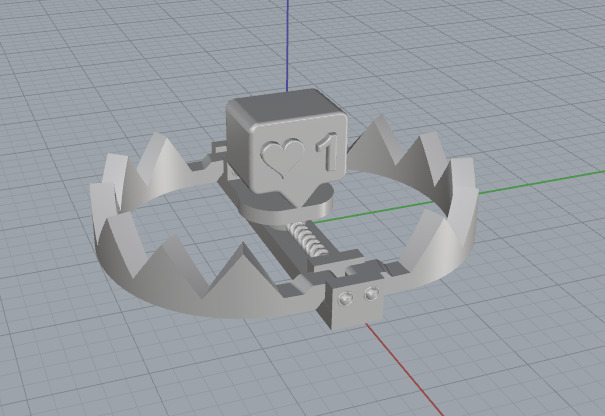Select the round trigger plate under cube

(x=286, y=205)
